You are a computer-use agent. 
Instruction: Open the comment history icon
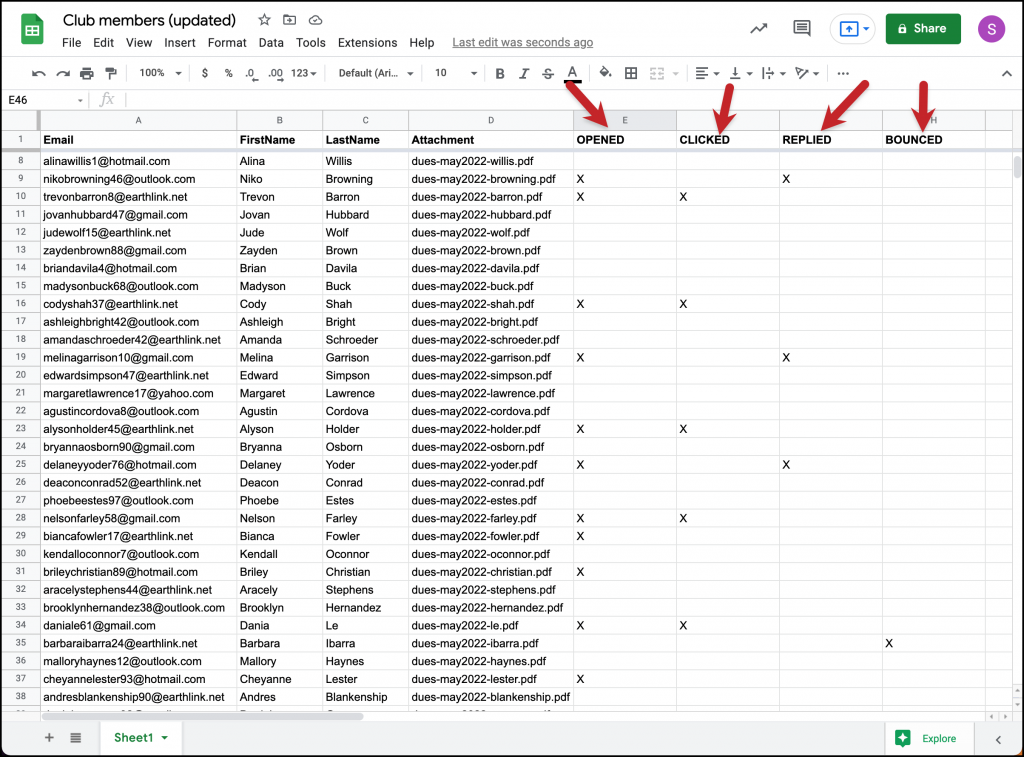point(801,29)
